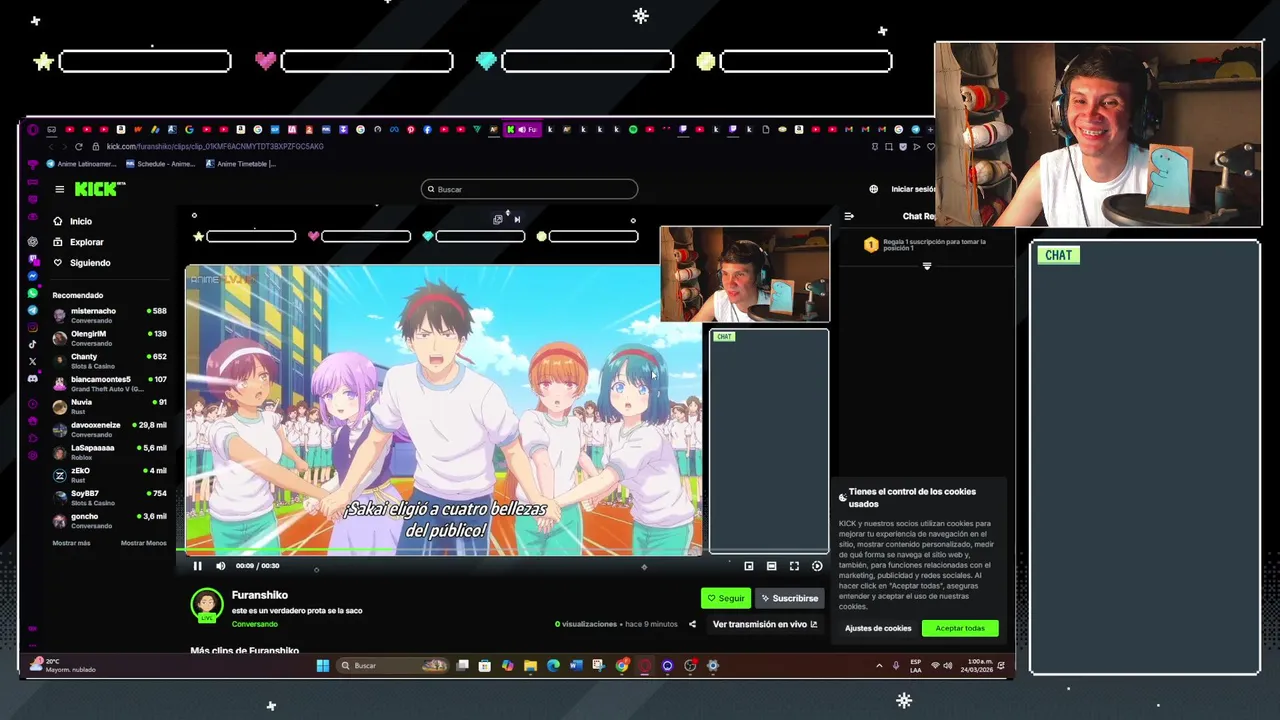Go to Siguiendo in Kick sidebar
1280x720 pixels.
click(82, 263)
